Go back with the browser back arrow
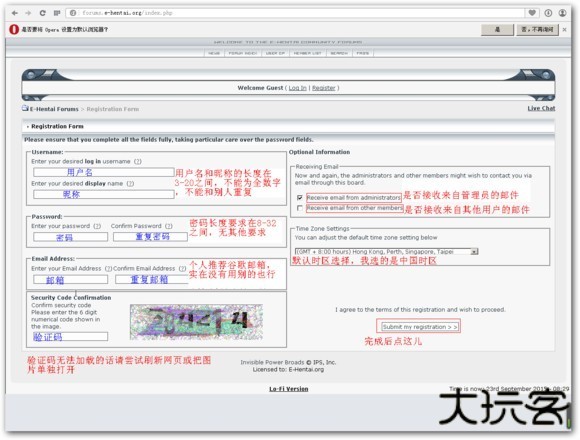580x440 pixels. (x=15, y=13)
